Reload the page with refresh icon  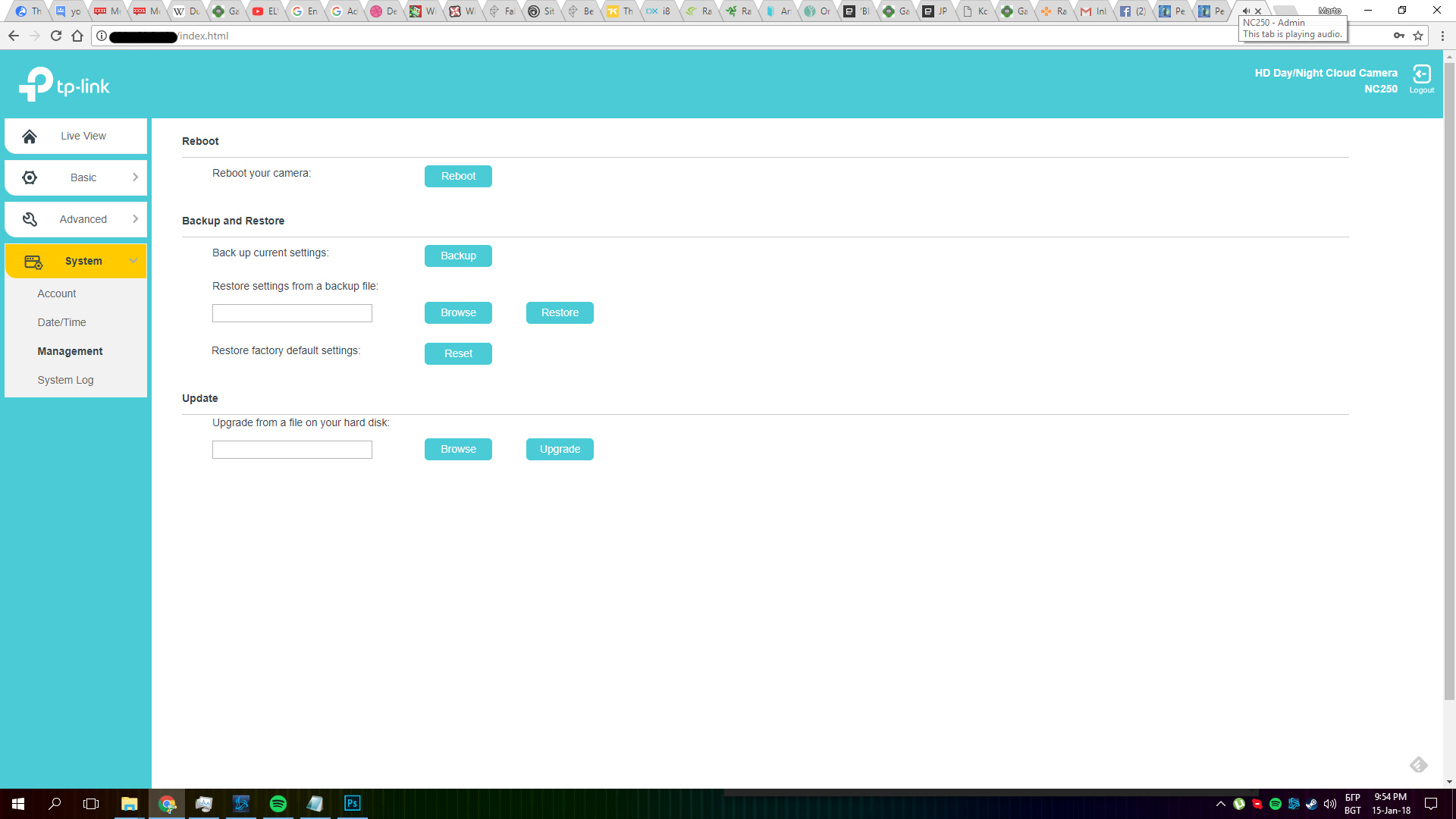(x=56, y=36)
